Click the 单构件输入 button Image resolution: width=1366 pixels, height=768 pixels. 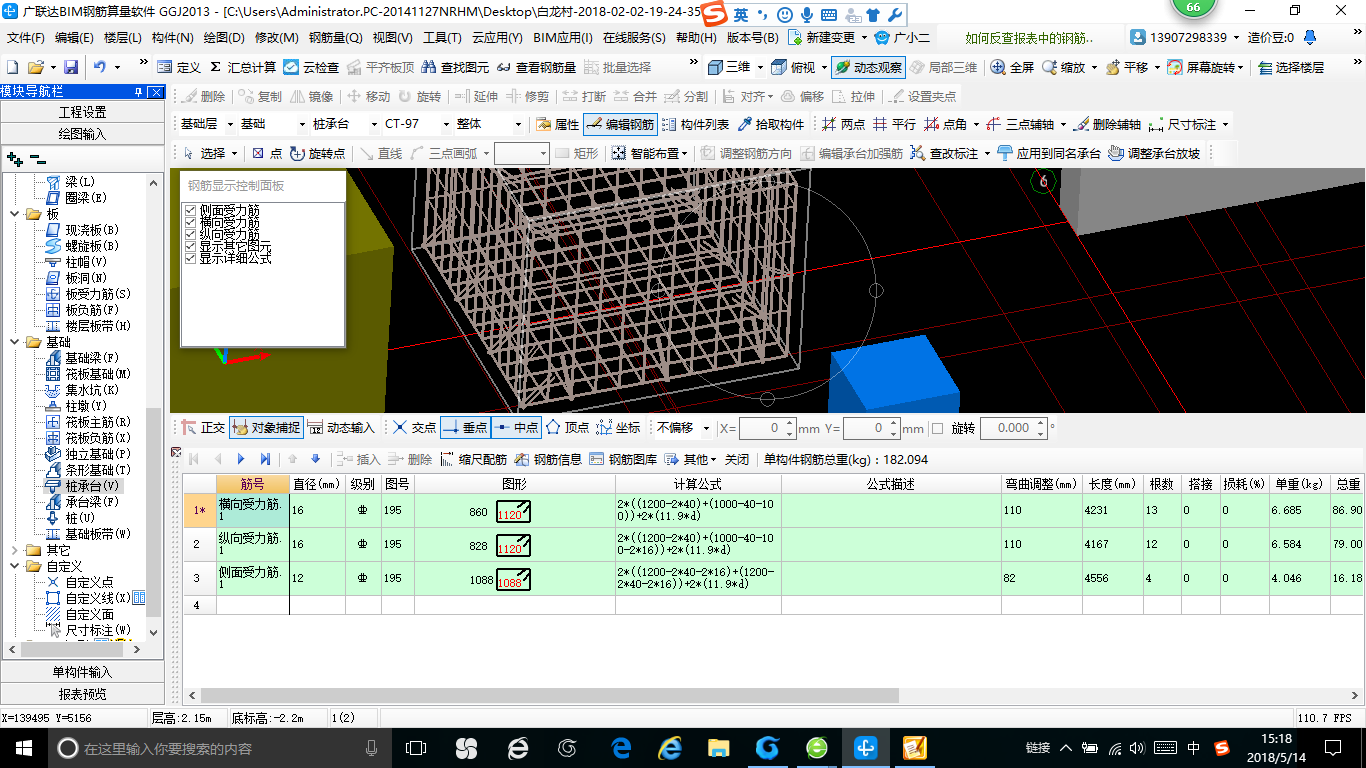[82, 672]
